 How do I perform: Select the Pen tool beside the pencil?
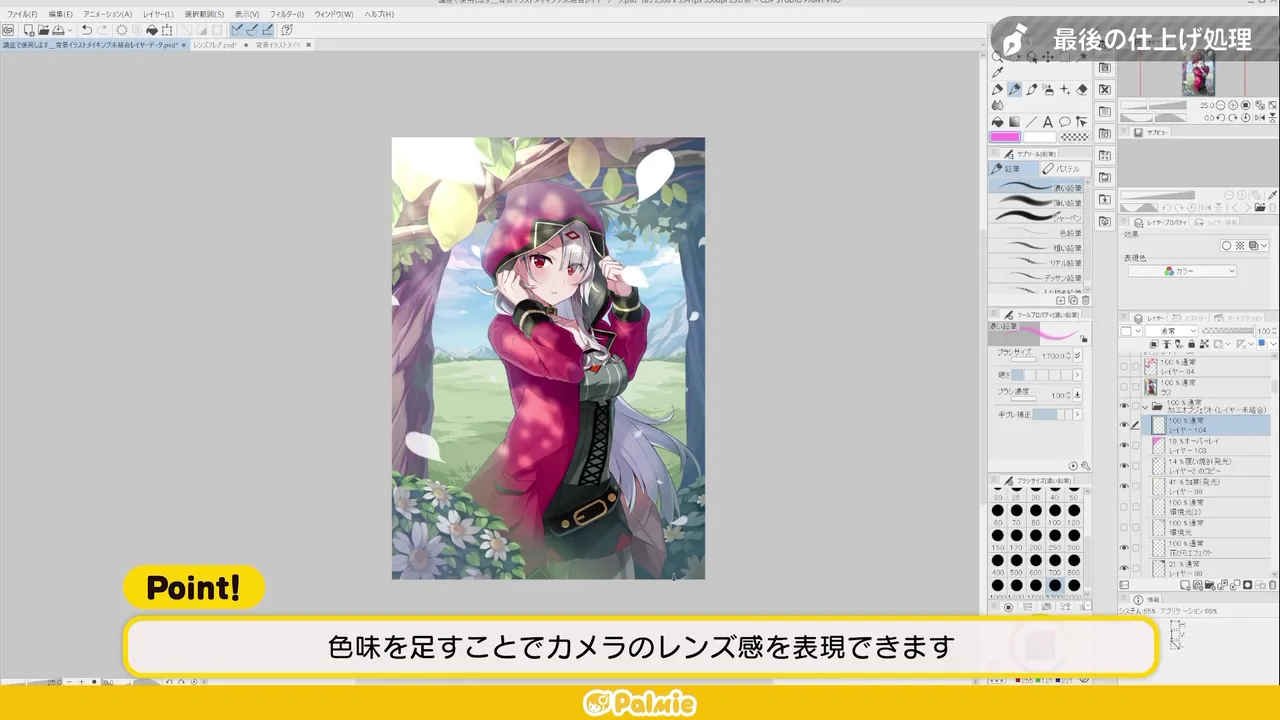pyautogui.click(x=998, y=89)
